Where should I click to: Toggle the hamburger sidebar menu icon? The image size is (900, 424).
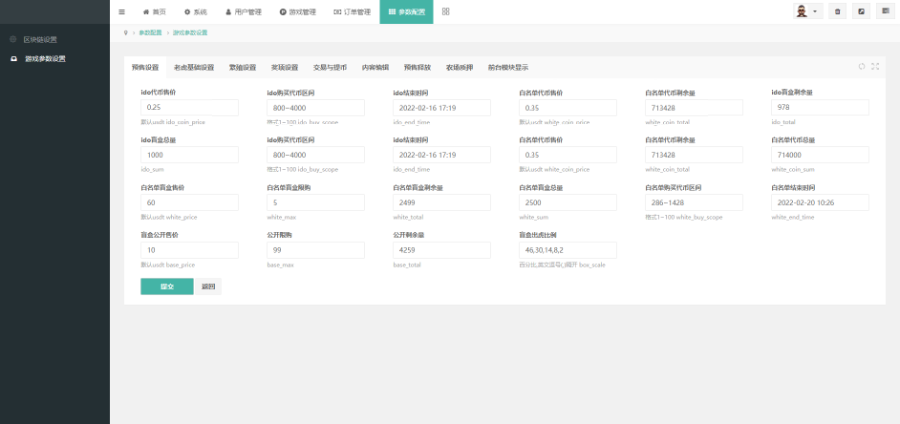[x=122, y=12]
